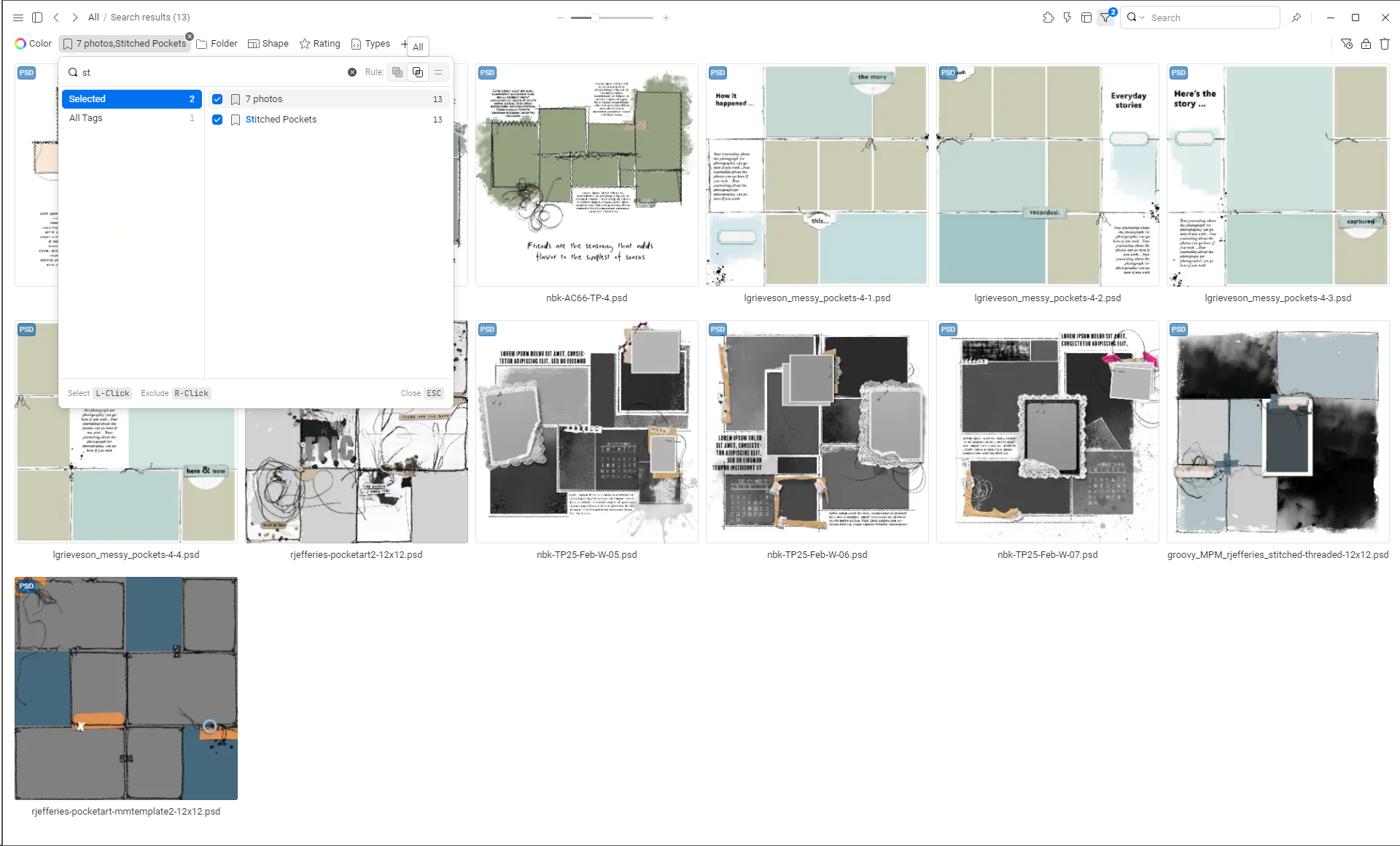
Task: Click the lock filter icon
Action: 1366,44
